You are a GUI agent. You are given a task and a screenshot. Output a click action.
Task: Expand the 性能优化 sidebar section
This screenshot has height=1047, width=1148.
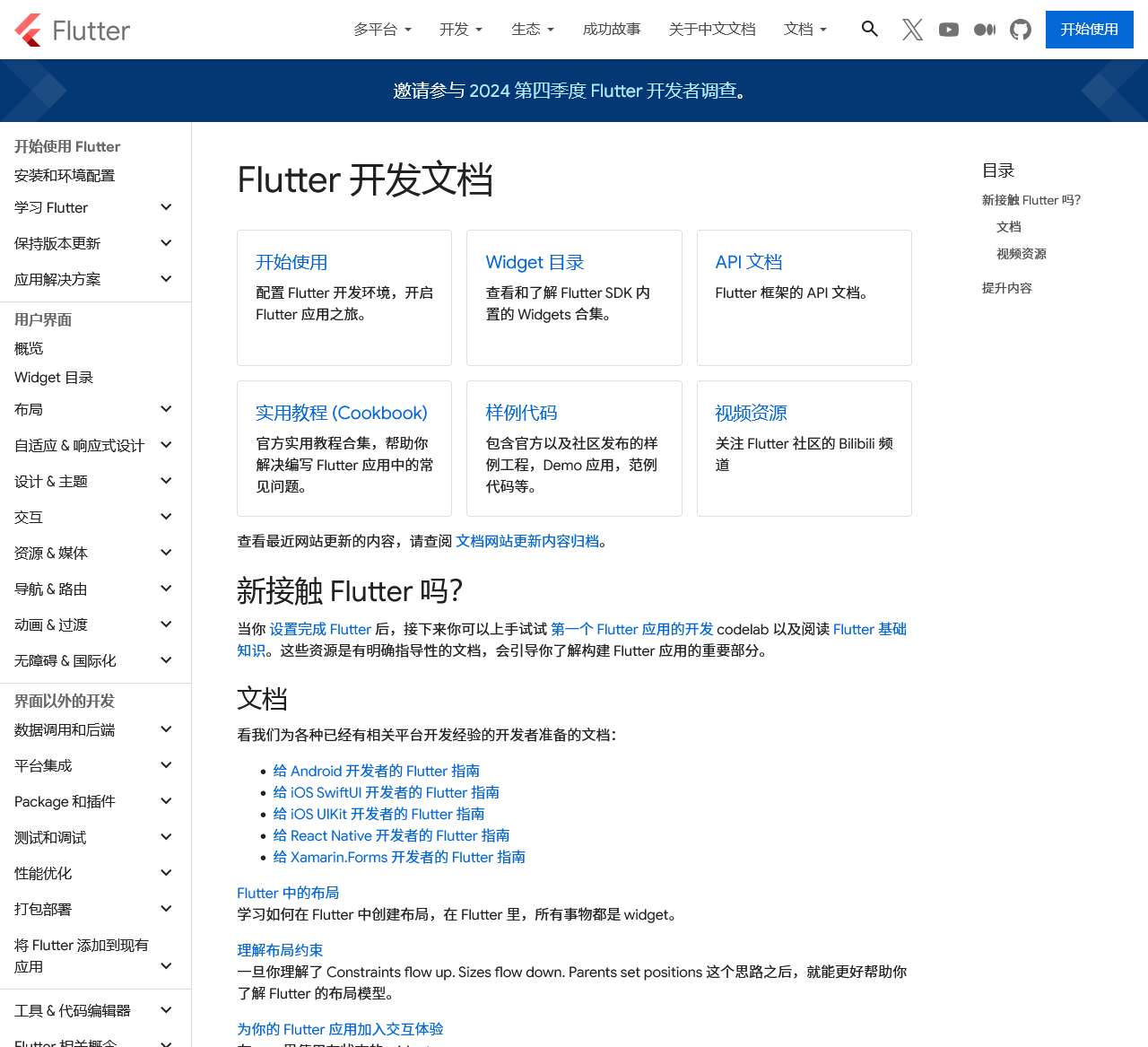point(94,873)
